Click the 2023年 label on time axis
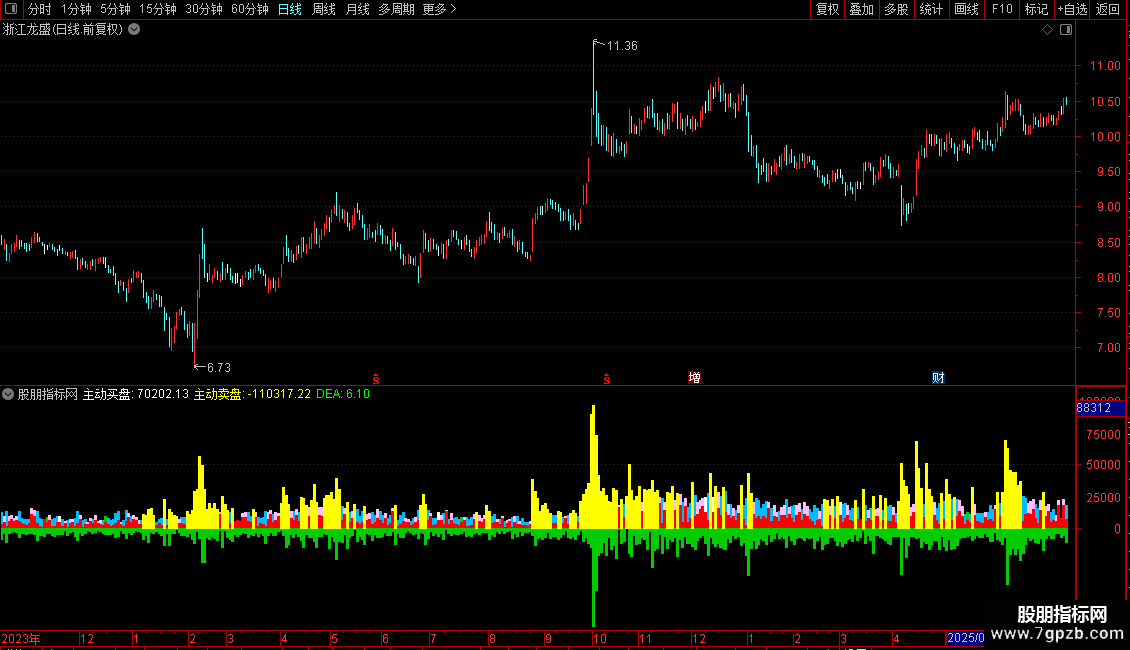 (21, 638)
